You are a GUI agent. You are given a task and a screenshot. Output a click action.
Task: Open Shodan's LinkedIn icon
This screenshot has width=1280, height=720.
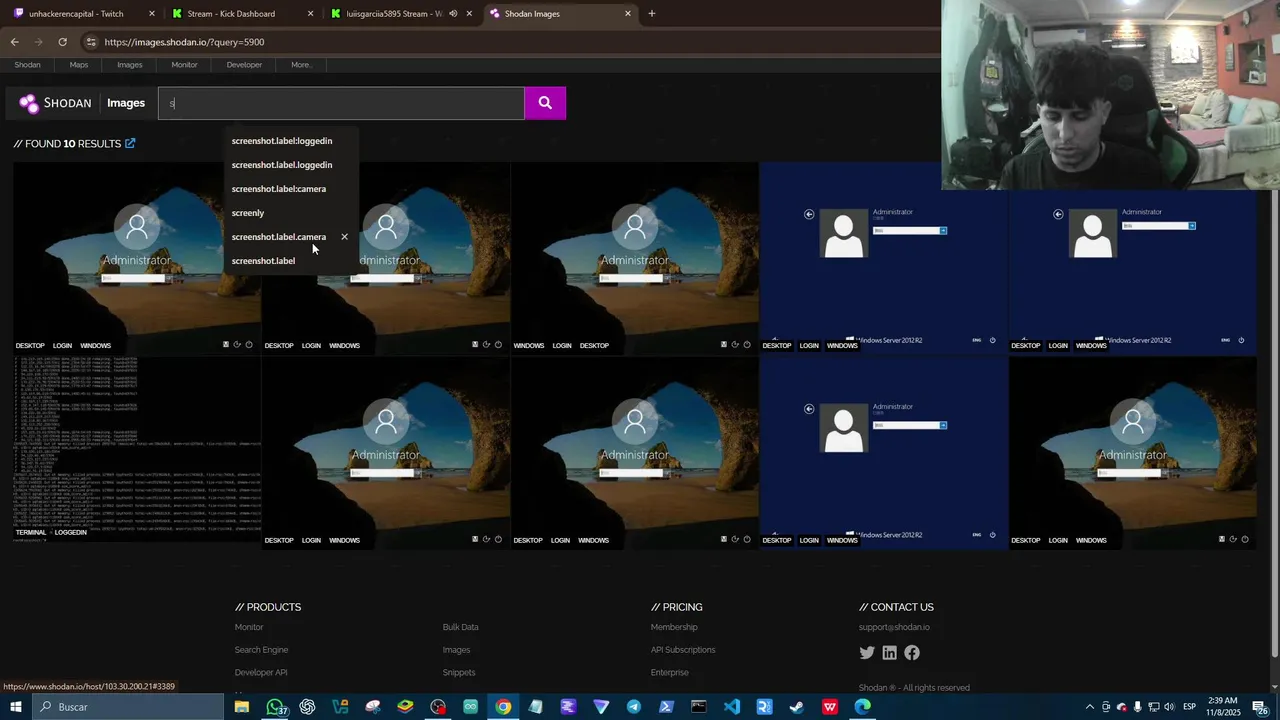click(x=889, y=653)
